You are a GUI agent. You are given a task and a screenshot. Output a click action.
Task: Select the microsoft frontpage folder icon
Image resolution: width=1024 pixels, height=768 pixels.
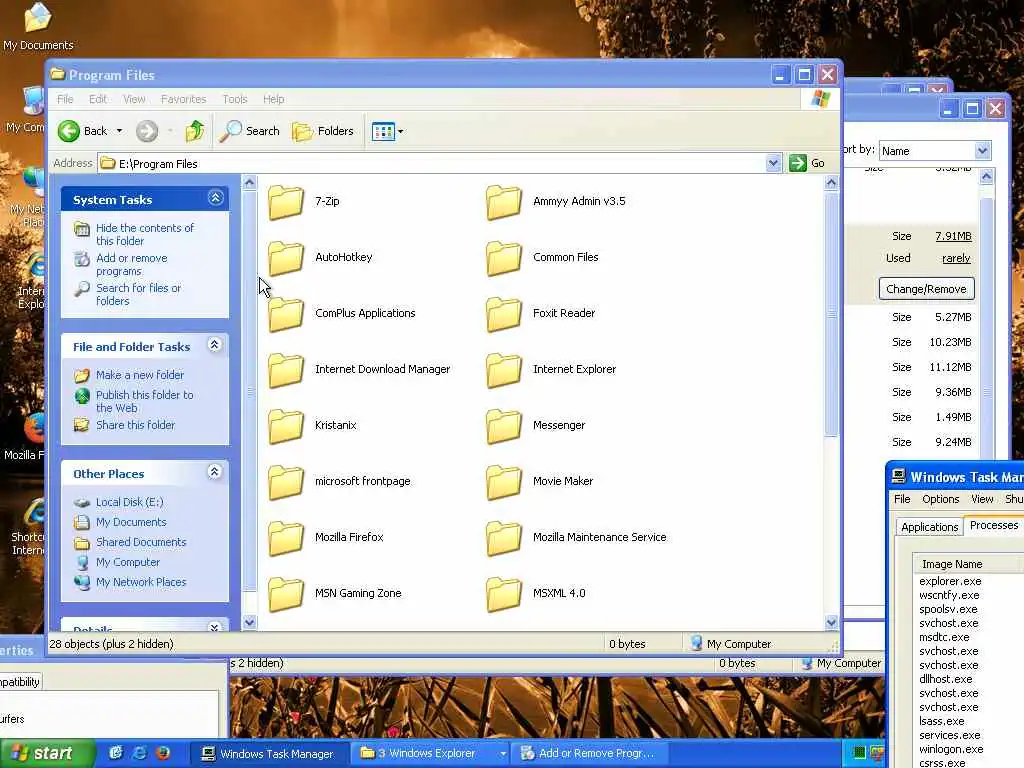pos(286,481)
